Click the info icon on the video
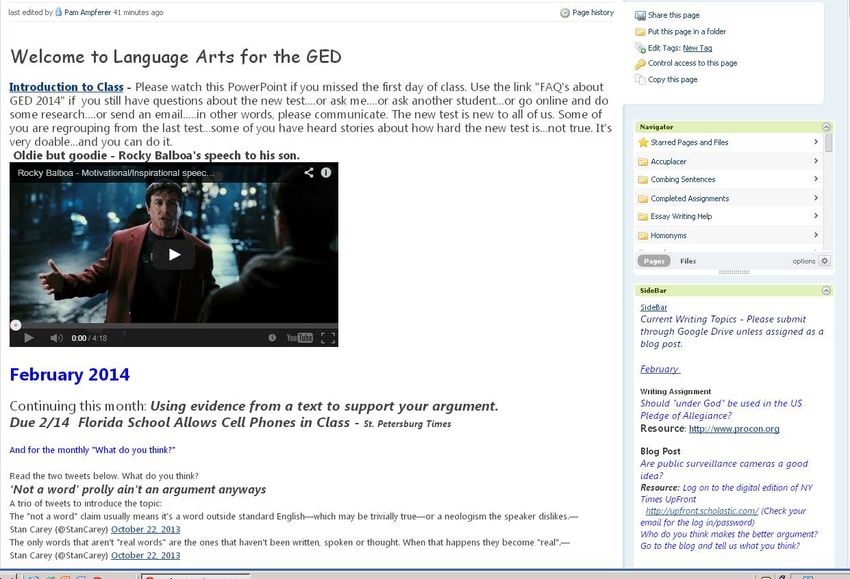The height and width of the screenshot is (579, 850). 326,172
